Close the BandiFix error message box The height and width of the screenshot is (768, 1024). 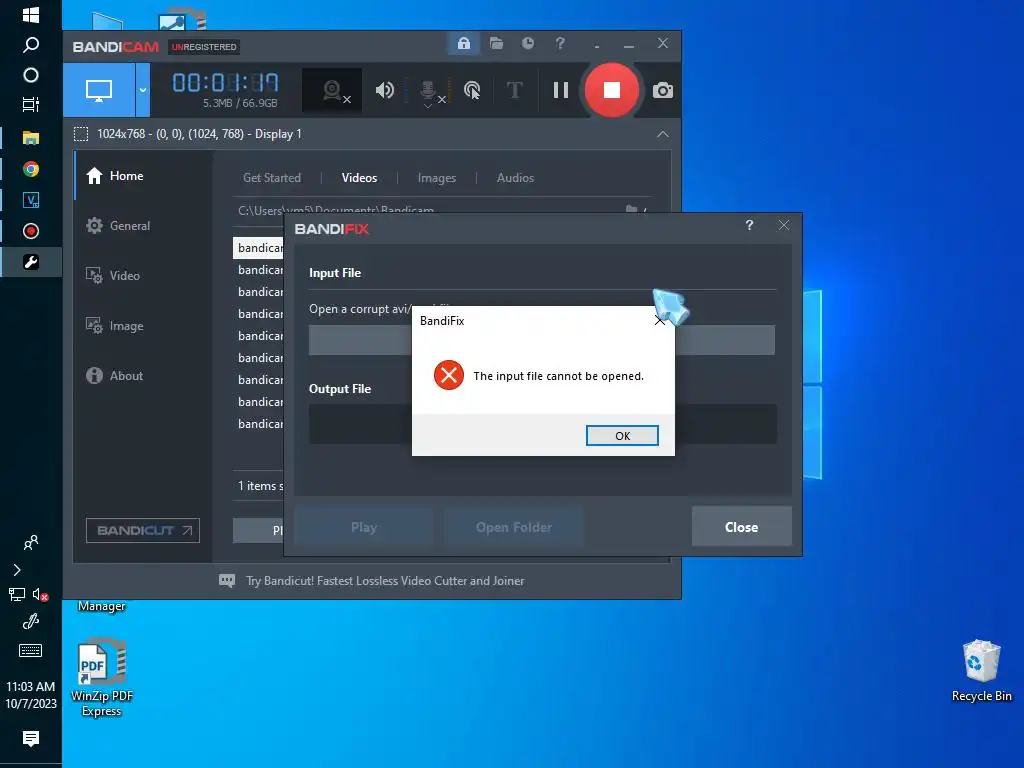pos(660,321)
